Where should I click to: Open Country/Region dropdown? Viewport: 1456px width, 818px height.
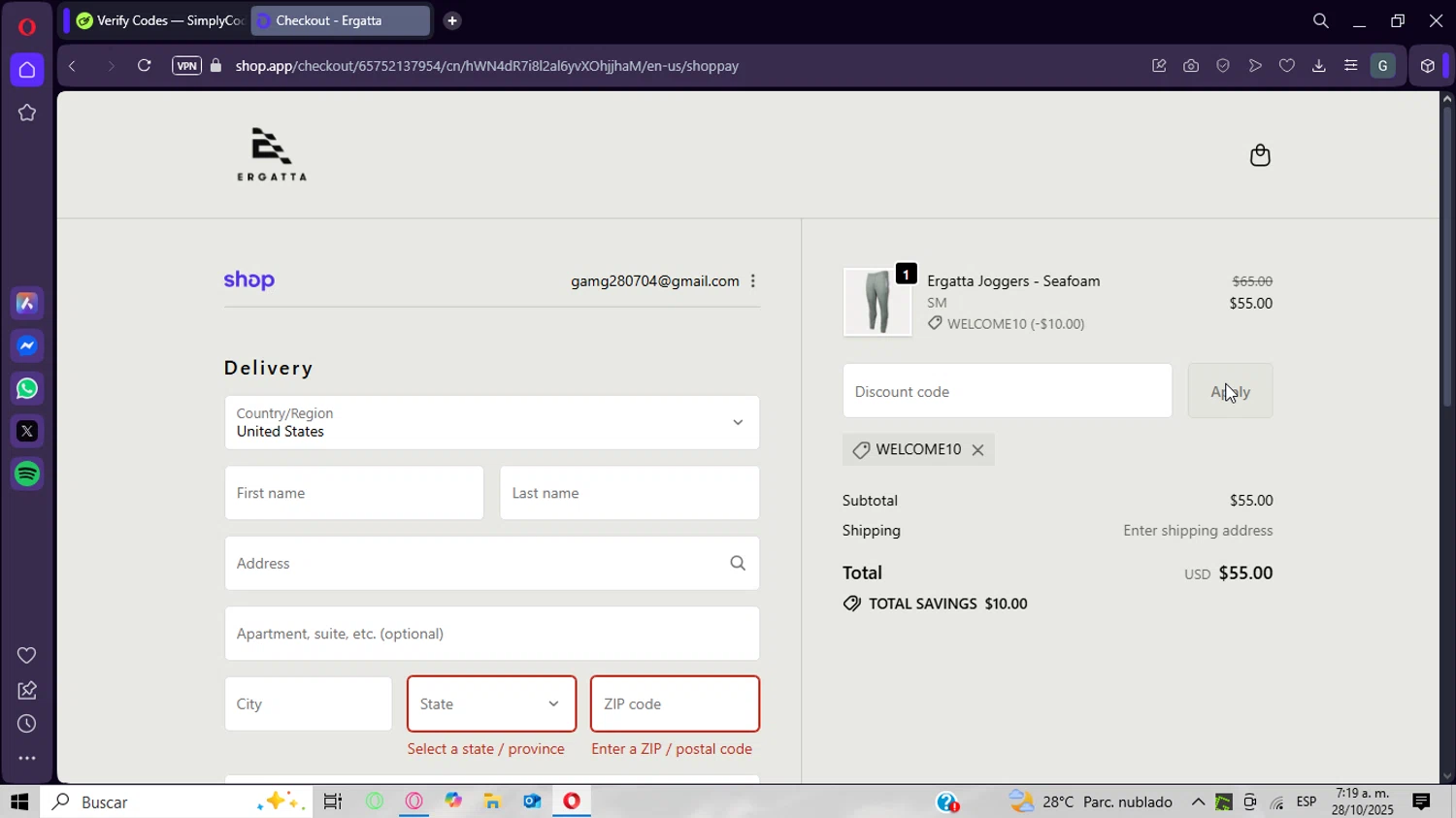click(492, 423)
